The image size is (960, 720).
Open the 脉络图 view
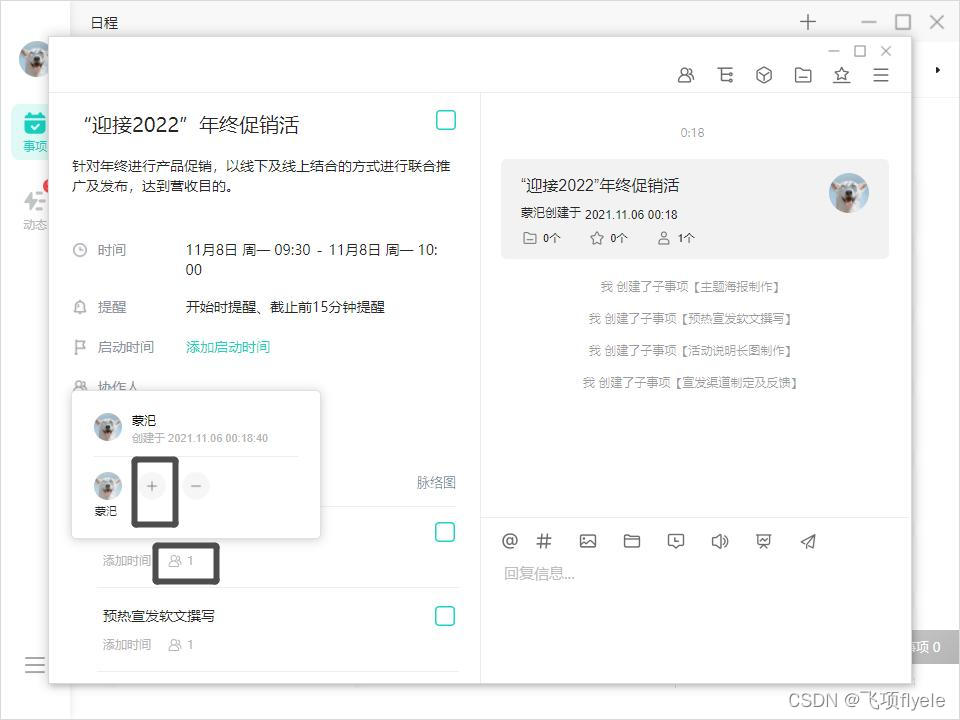pyautogui.click(x=436, y=482)
